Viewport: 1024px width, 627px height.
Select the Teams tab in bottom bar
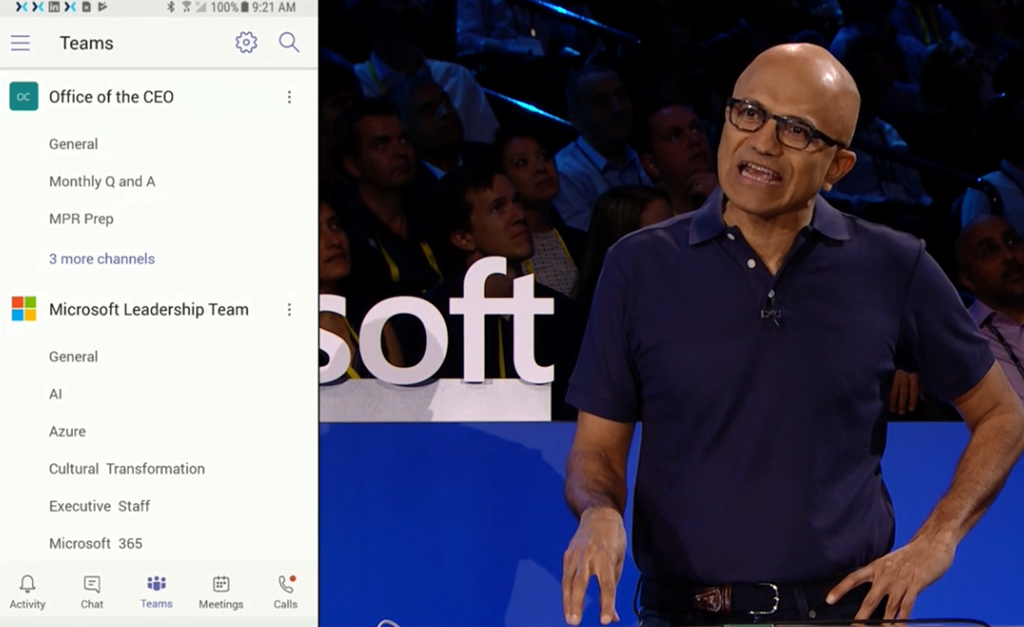pyautogui.click(x=156, y=591)
